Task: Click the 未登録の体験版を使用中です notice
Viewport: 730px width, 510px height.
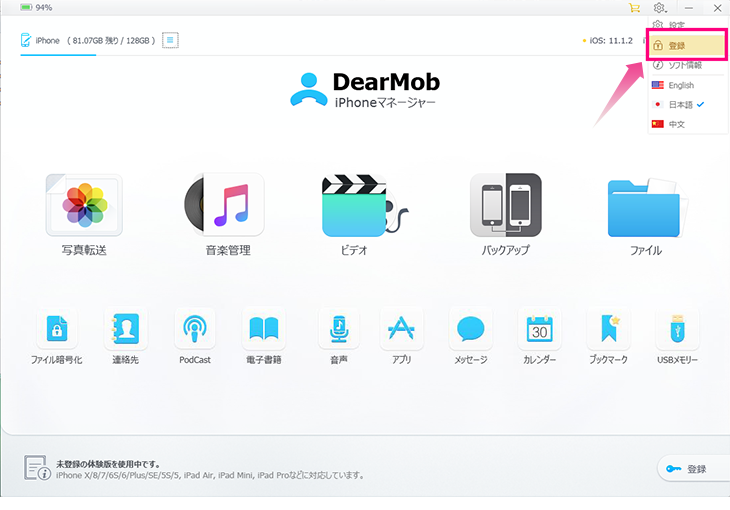Action: pos(108,464)
